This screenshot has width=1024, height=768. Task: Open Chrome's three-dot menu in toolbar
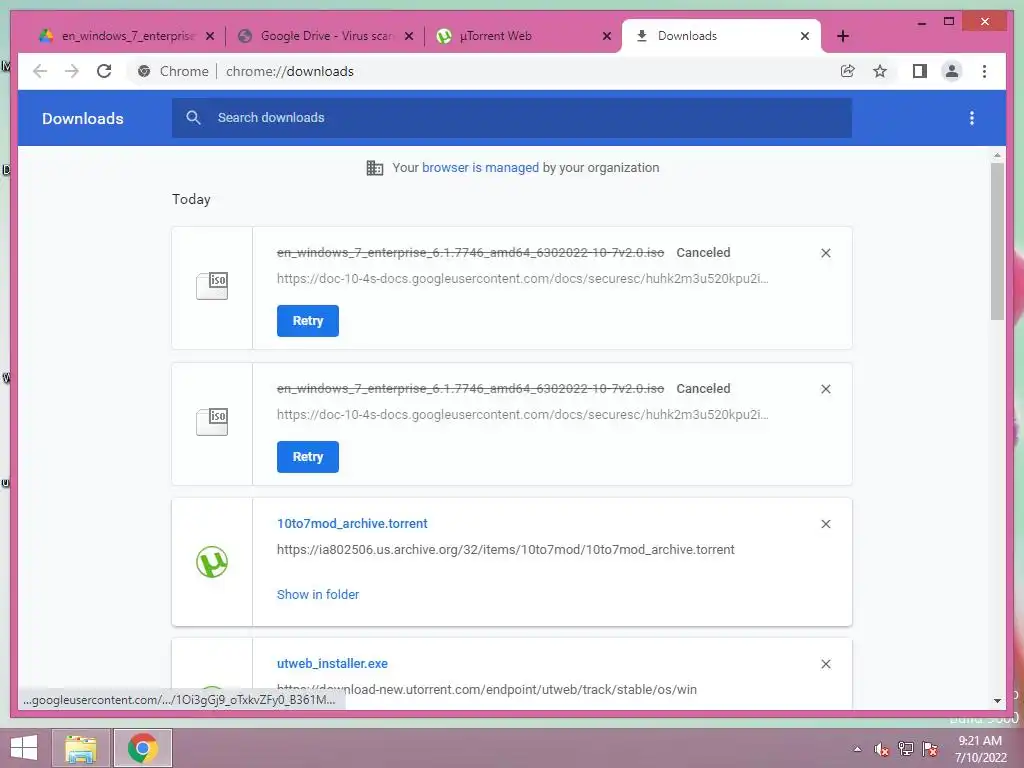click(984, 71)
